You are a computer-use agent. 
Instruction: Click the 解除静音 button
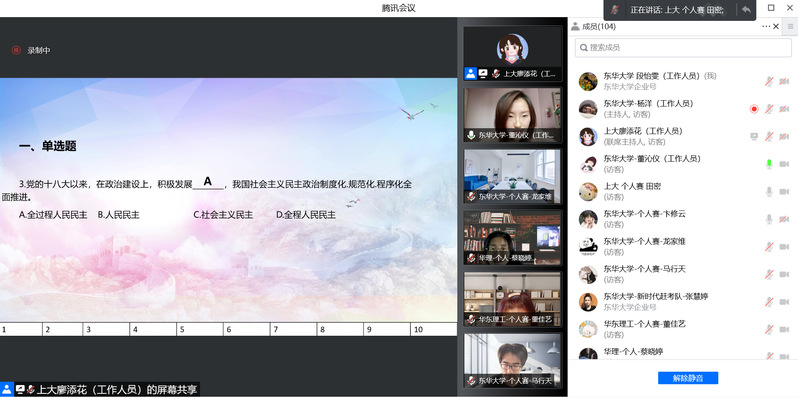[x=688, y=378]
